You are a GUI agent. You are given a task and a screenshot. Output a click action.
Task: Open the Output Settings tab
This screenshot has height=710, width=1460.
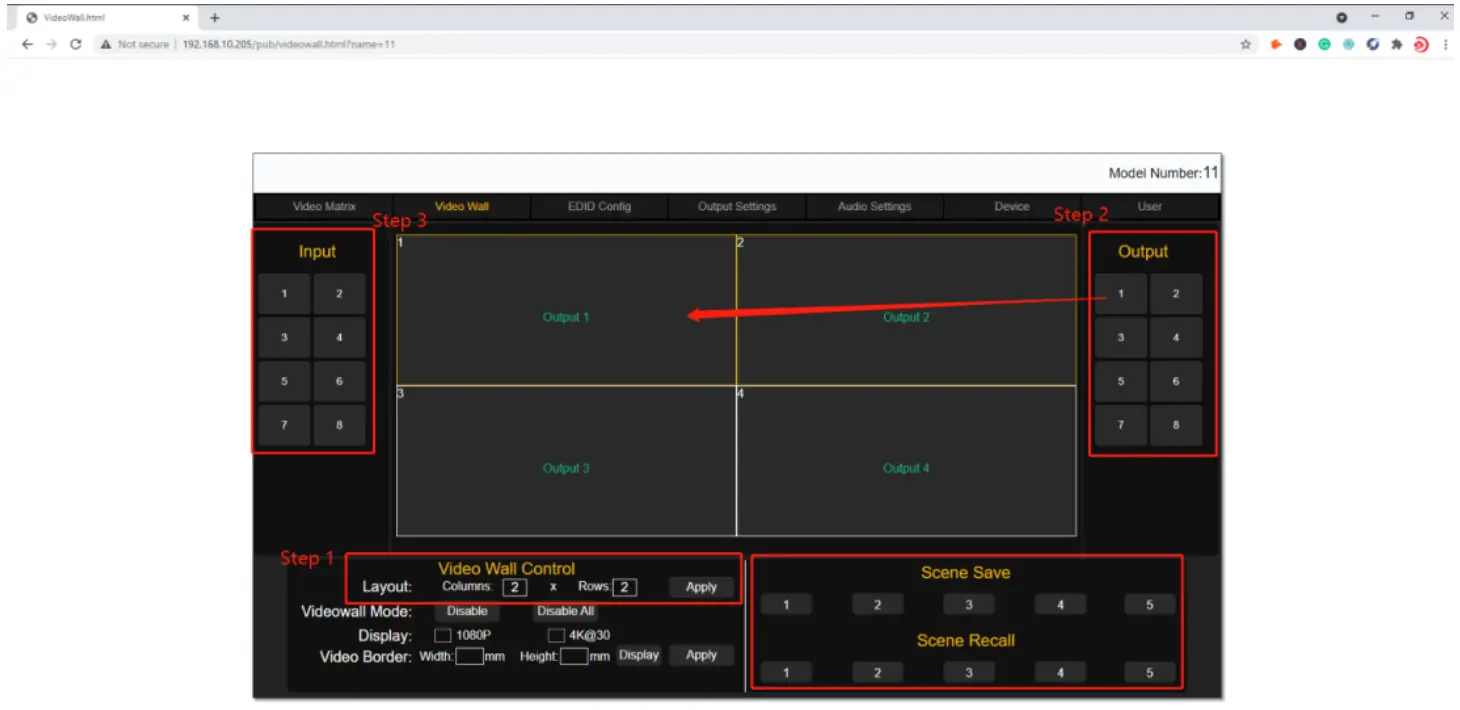click(737, 207)
